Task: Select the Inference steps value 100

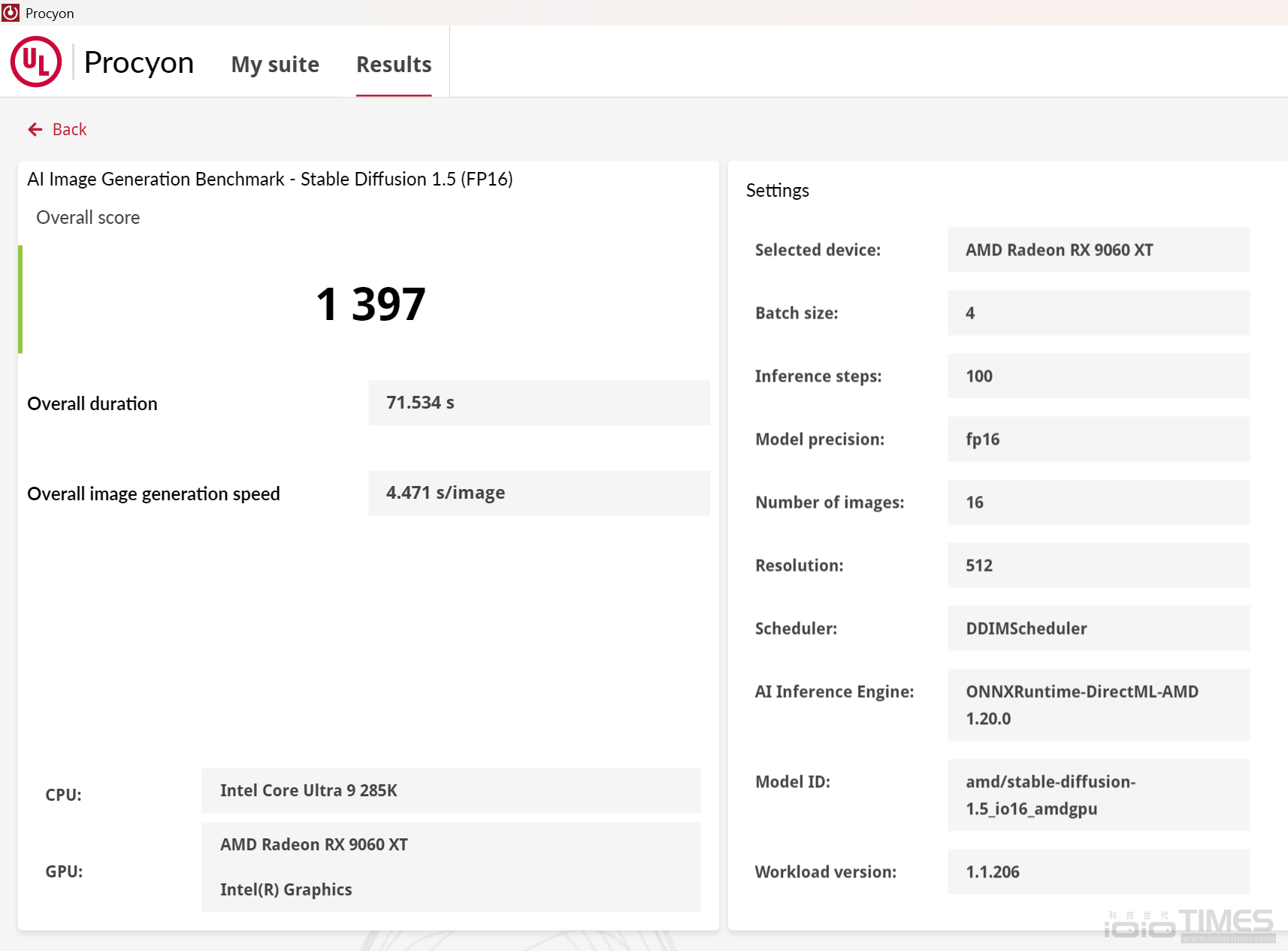Action: point(1099,376)
